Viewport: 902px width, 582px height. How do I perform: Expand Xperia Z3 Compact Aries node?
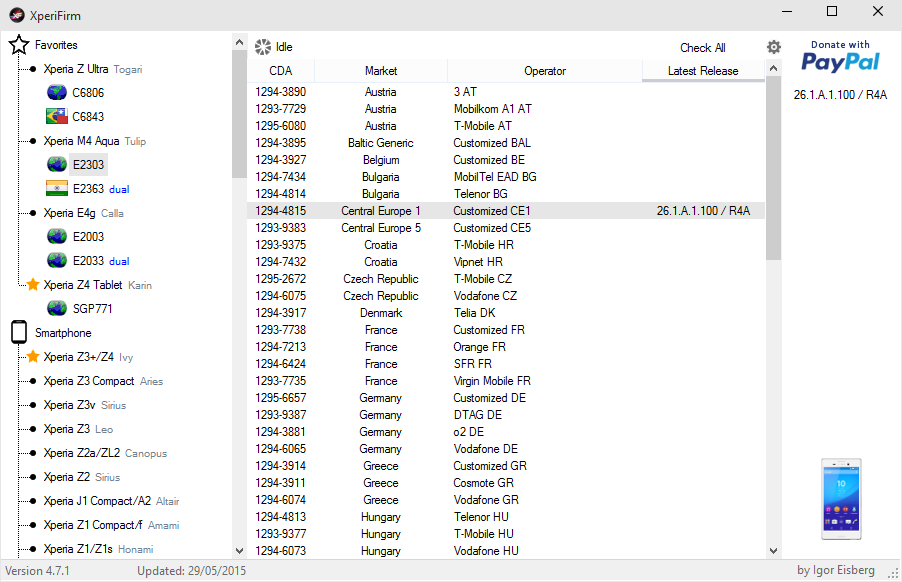pos(103,381)
